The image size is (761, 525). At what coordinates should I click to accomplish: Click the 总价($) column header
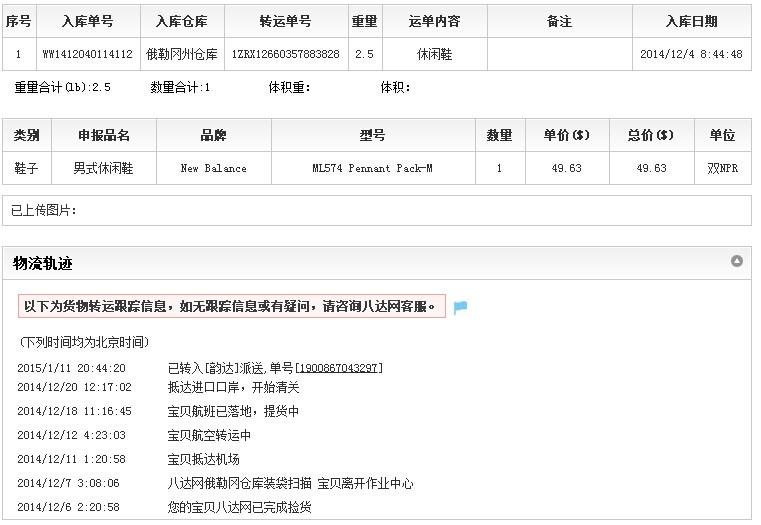pos(651,135)
